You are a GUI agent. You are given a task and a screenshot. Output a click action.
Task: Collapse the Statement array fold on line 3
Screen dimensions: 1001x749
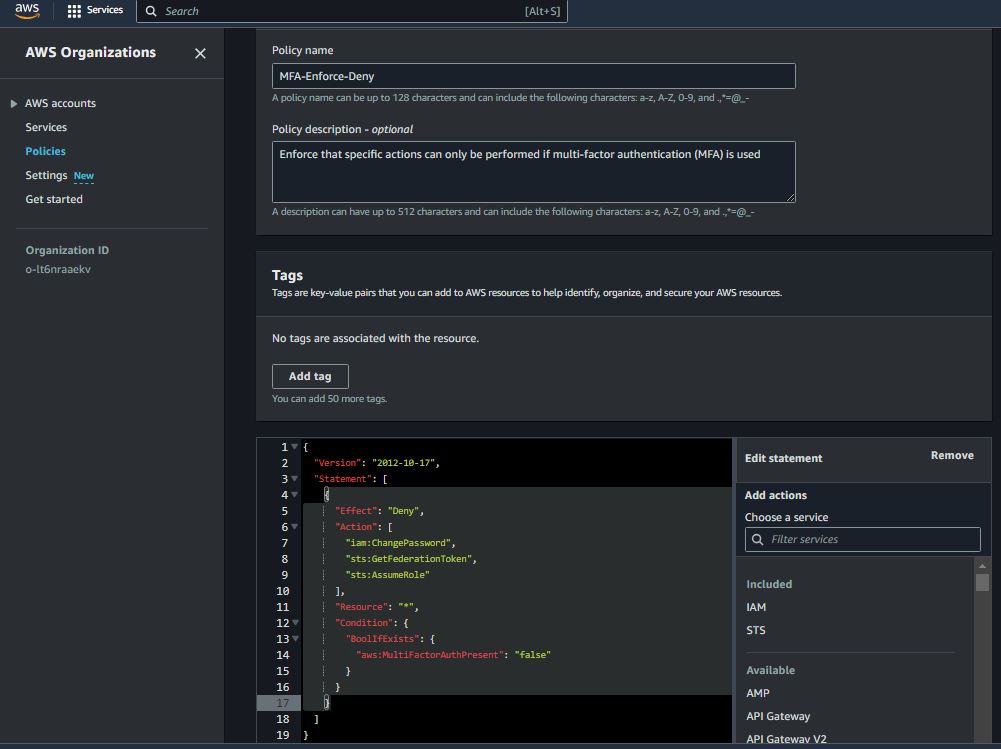(295, 479)
